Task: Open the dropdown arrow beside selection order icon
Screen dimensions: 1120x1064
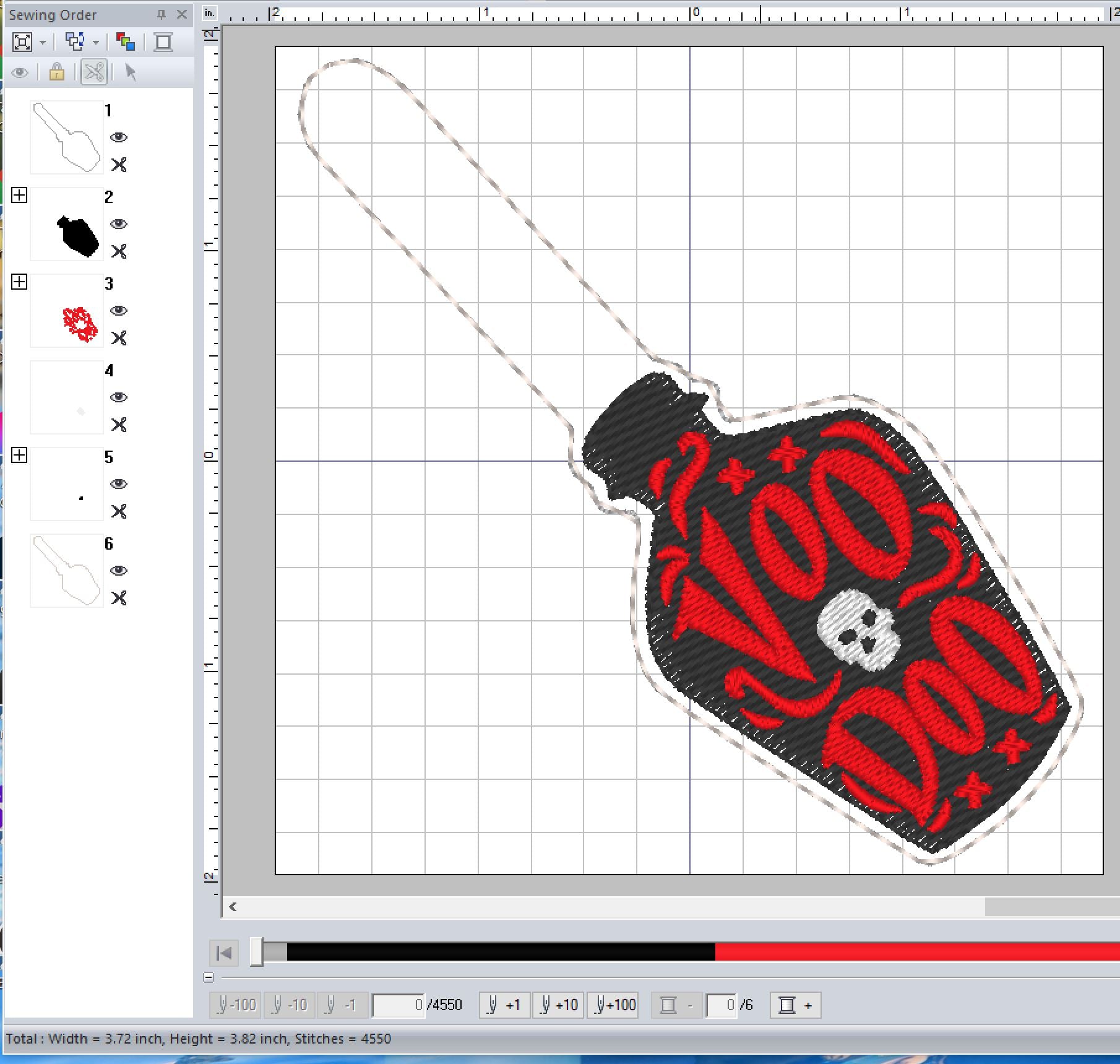Action: point(96,43)
